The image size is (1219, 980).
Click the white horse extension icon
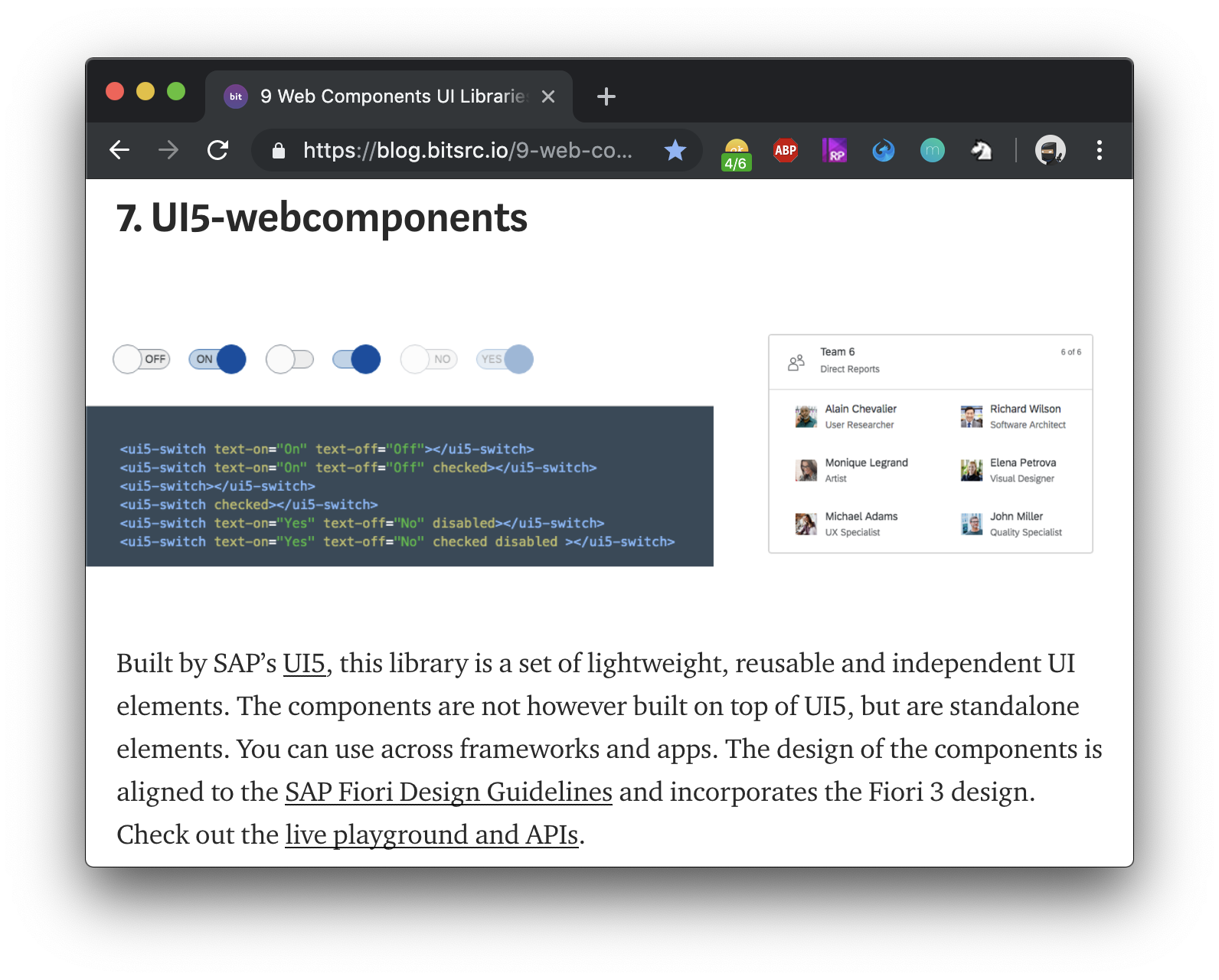(x=981, y=150)
